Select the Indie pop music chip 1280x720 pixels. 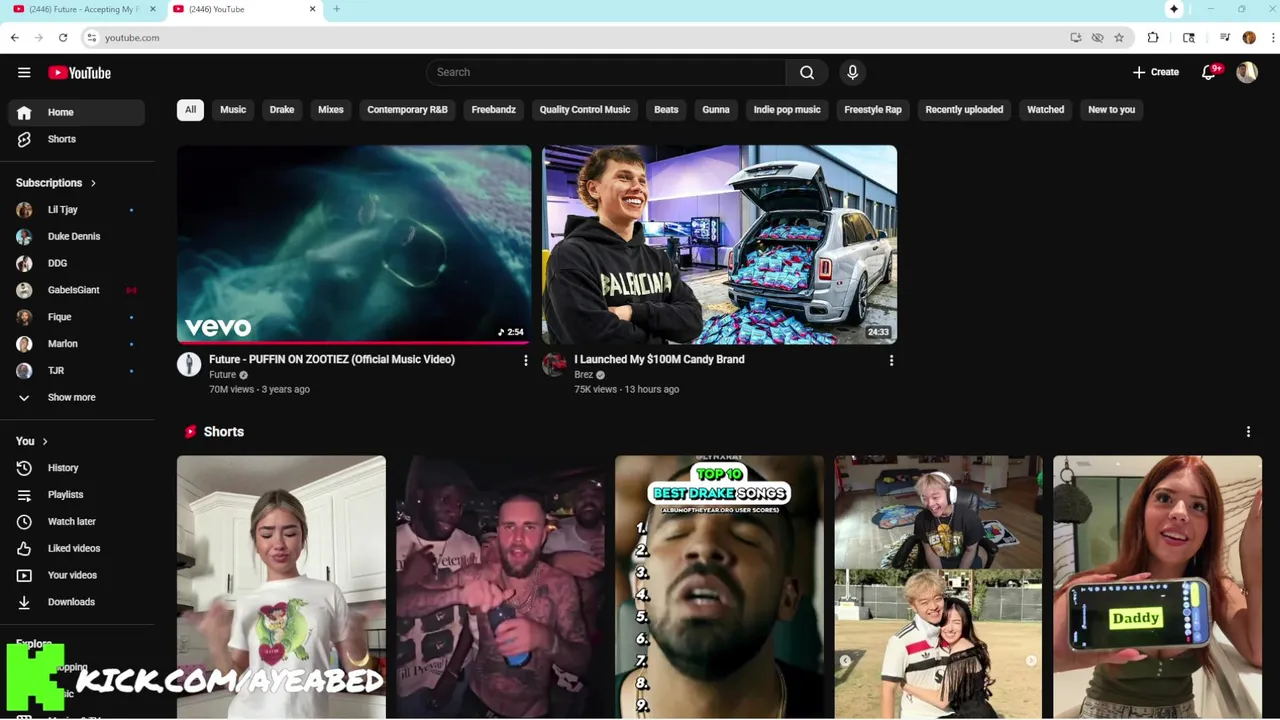pyautogui.click(x=787, y=110)
